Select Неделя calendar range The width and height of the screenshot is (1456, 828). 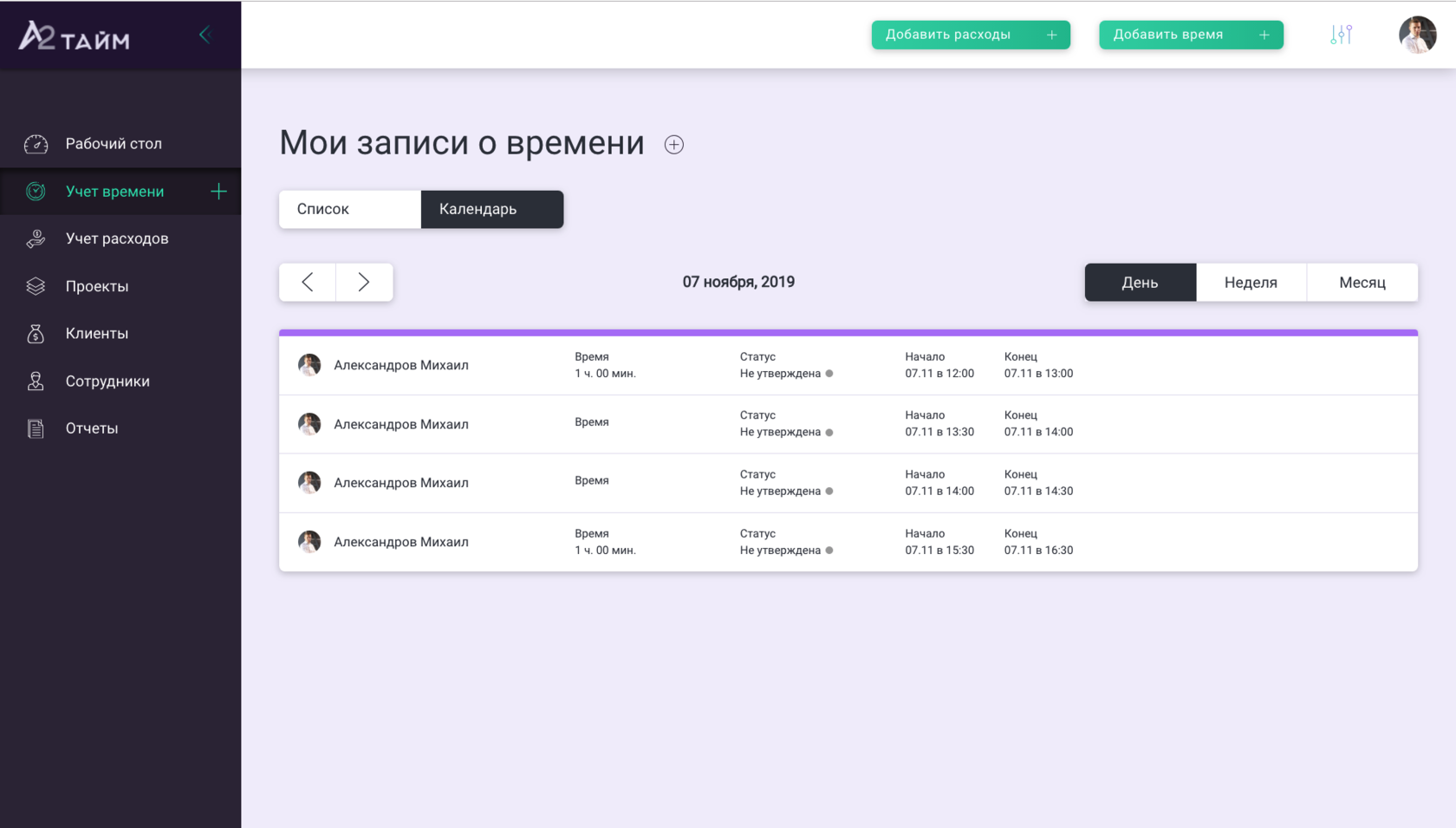click(1251, 283)
